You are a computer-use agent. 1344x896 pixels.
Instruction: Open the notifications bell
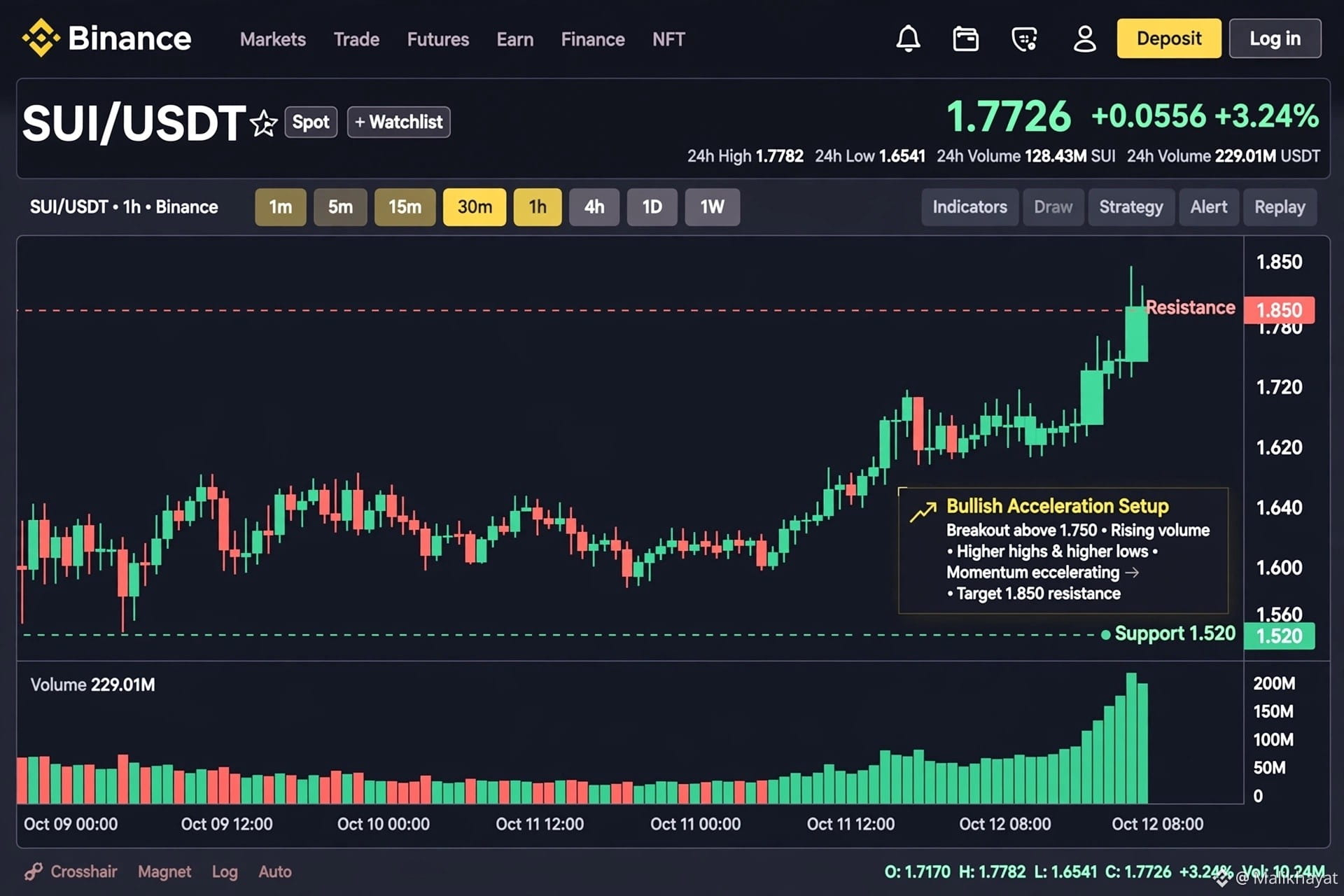click(x=908, y=38)
